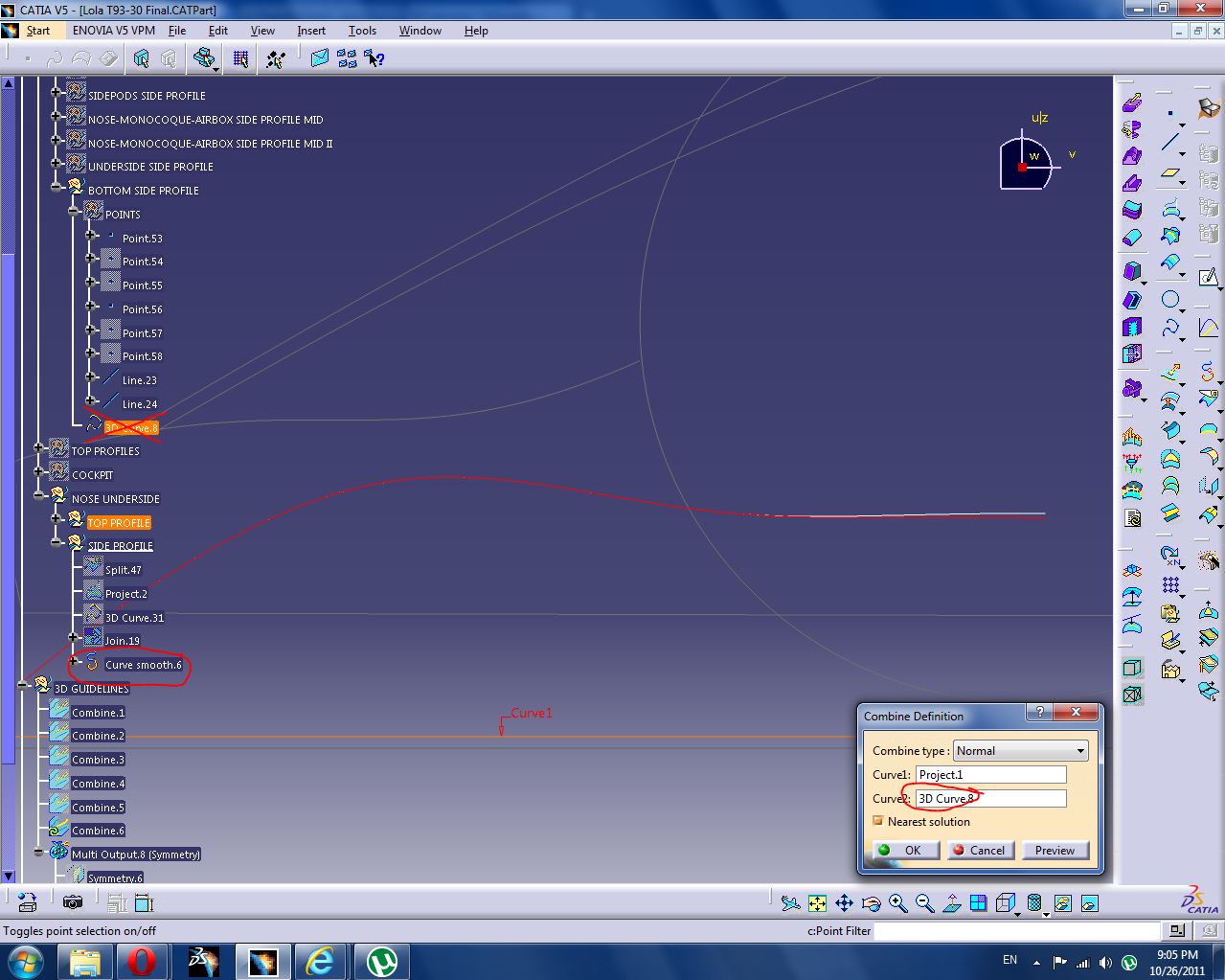Screen dimensions: 1225x980
Task: Open the Start menu in CATIA
Action: [37, 31]
